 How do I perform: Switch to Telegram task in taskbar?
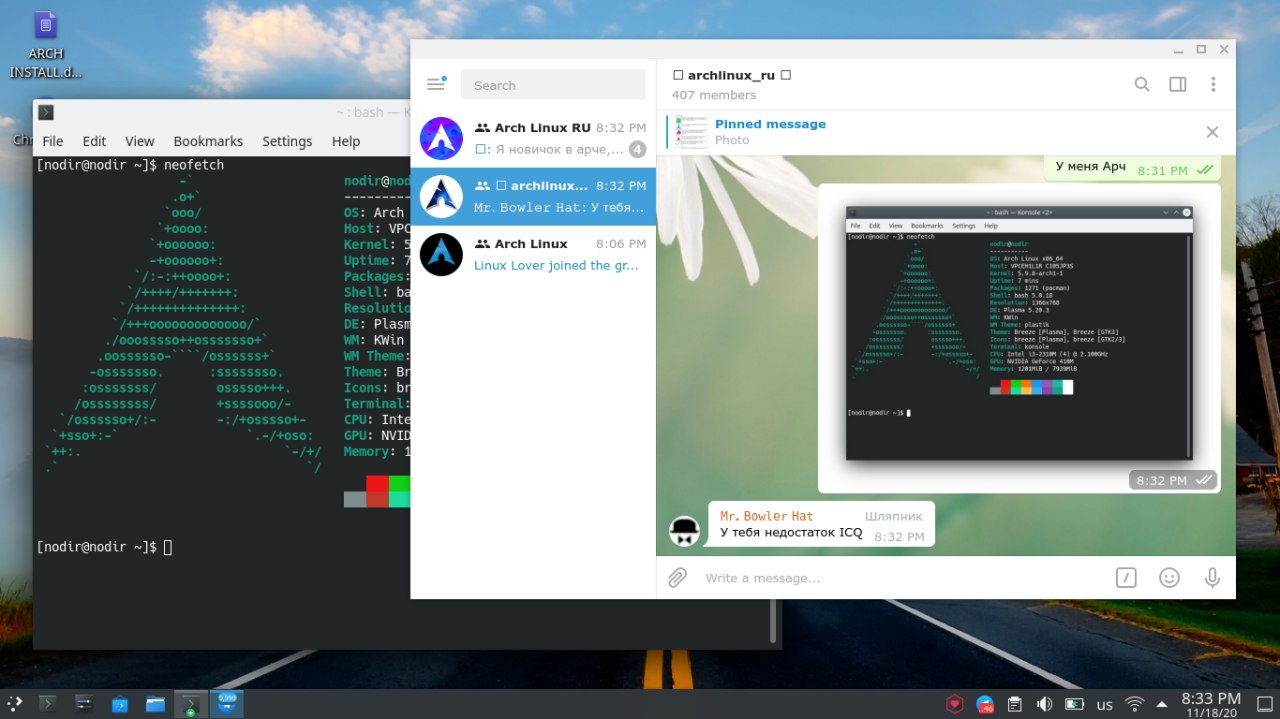coord(227,704)
